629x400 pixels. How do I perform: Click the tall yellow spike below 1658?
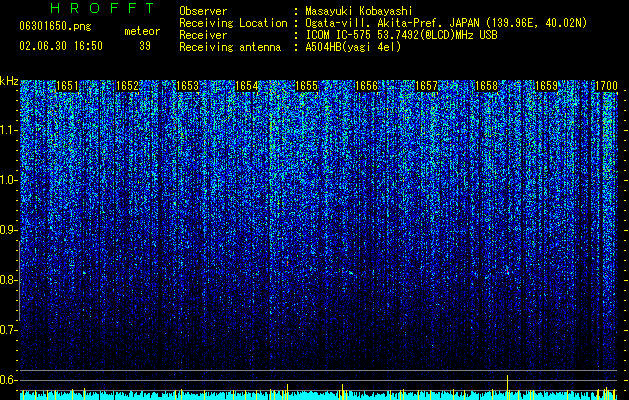click(507, 387)
